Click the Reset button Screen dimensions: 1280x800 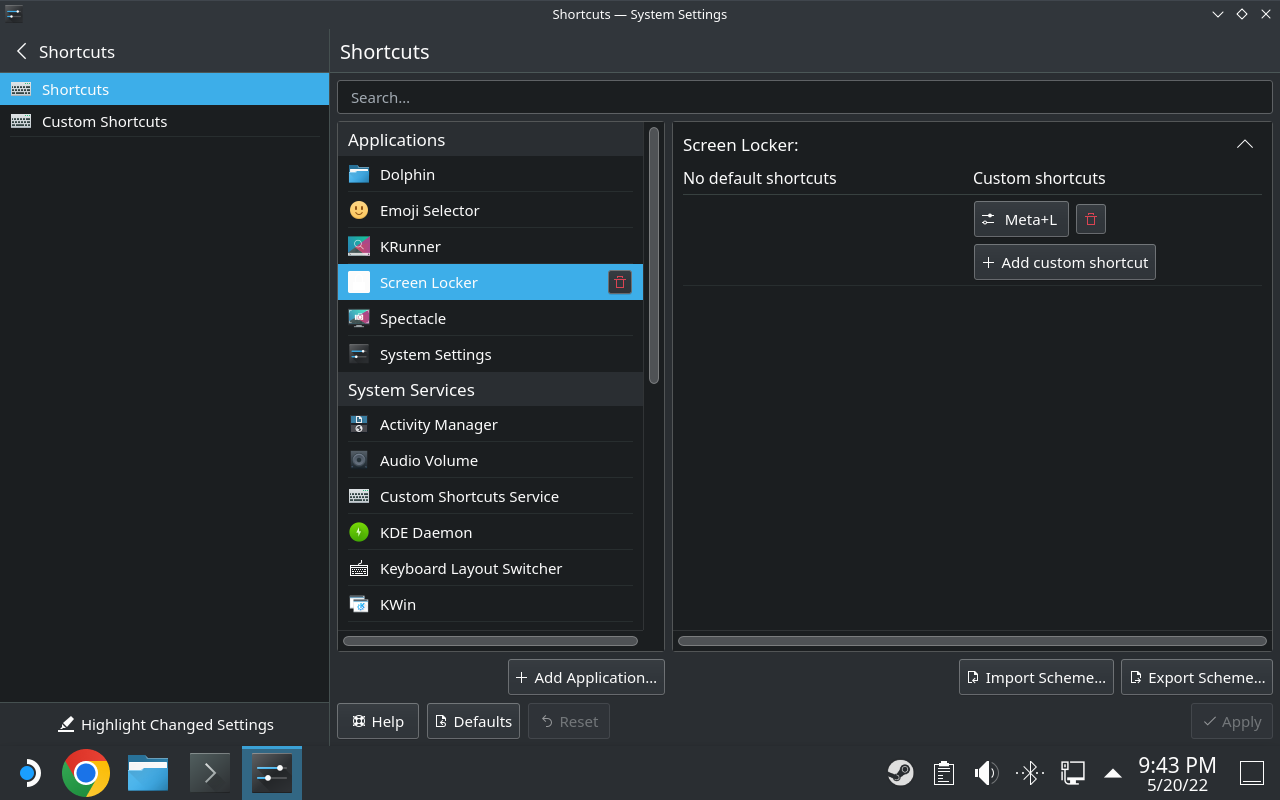pyautogui.click(x=568, y=721)
